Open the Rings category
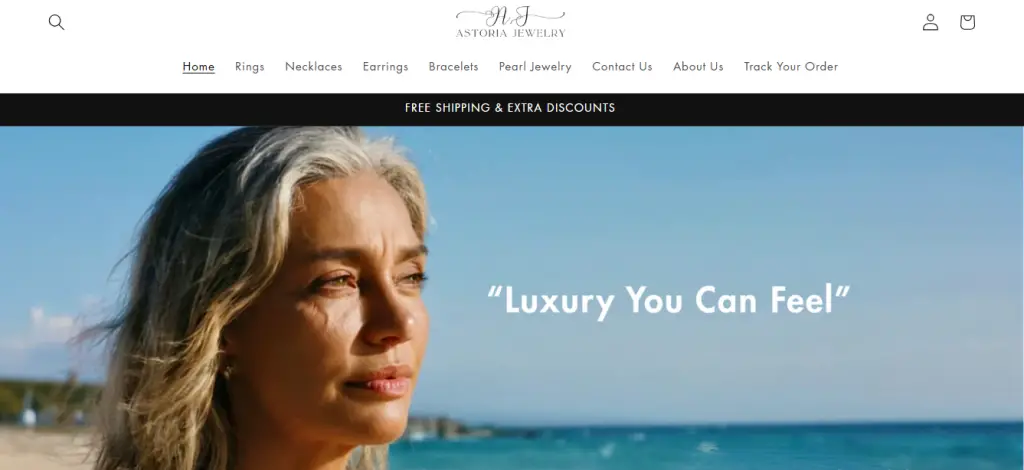This screenshot has height=470, width=1024. pos(249,67)
